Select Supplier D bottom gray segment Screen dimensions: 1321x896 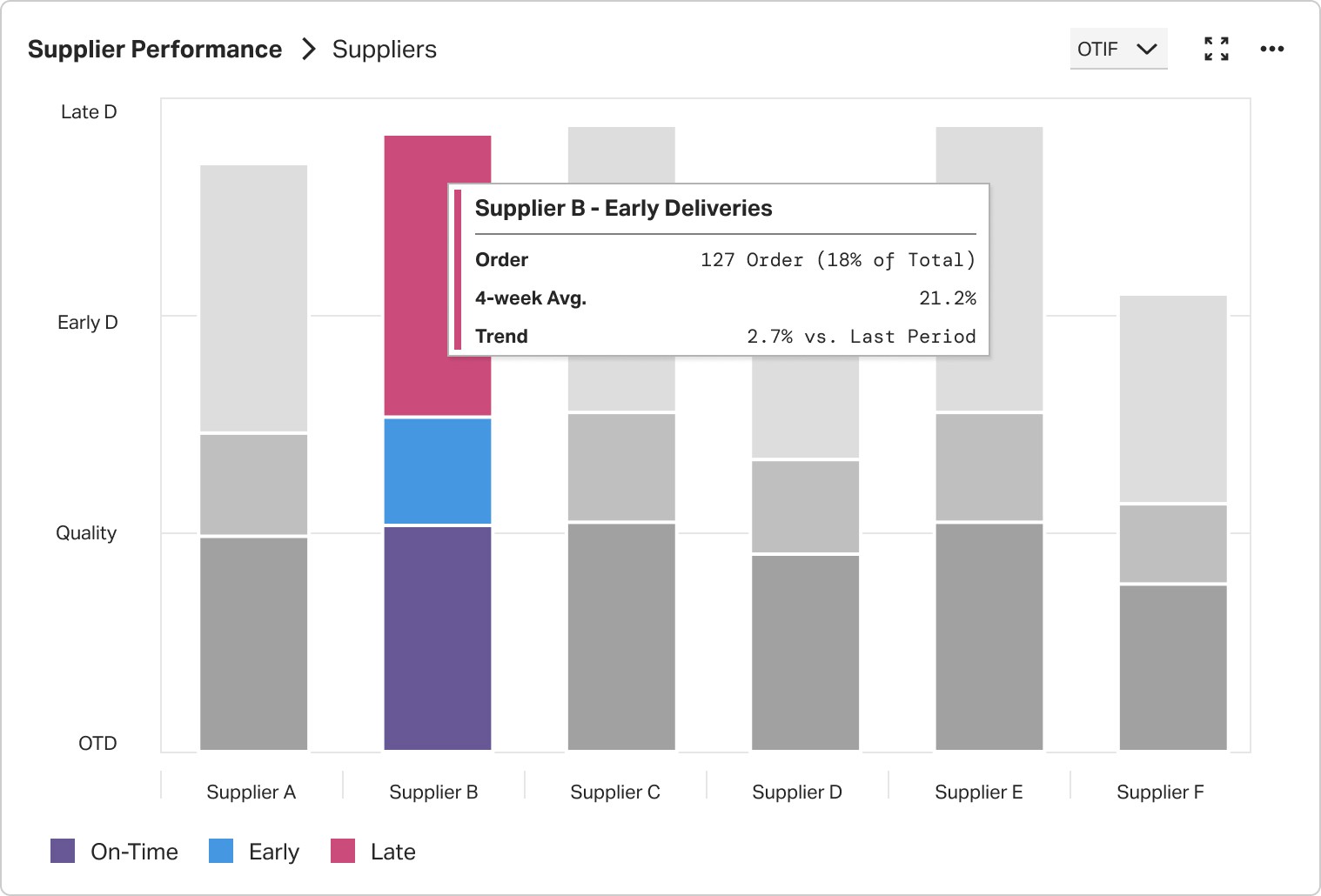(805, 652)
